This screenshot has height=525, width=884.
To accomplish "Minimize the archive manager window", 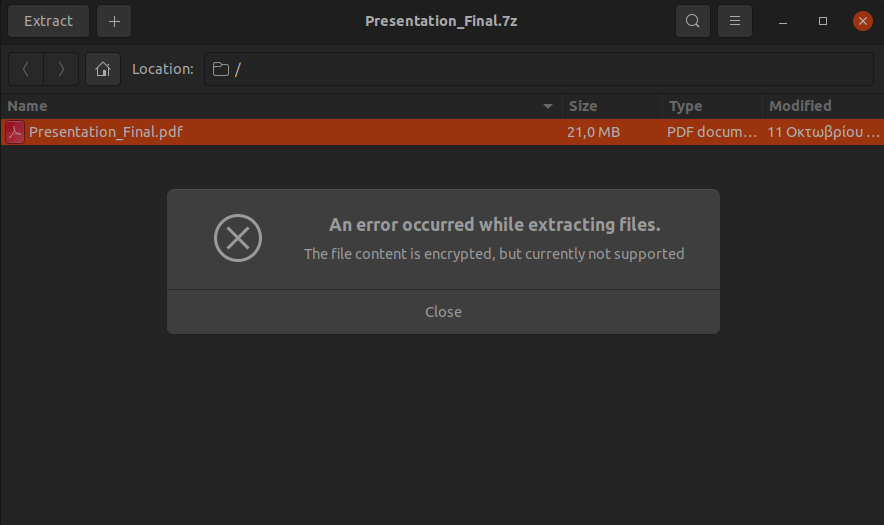I will pos(783,21).
